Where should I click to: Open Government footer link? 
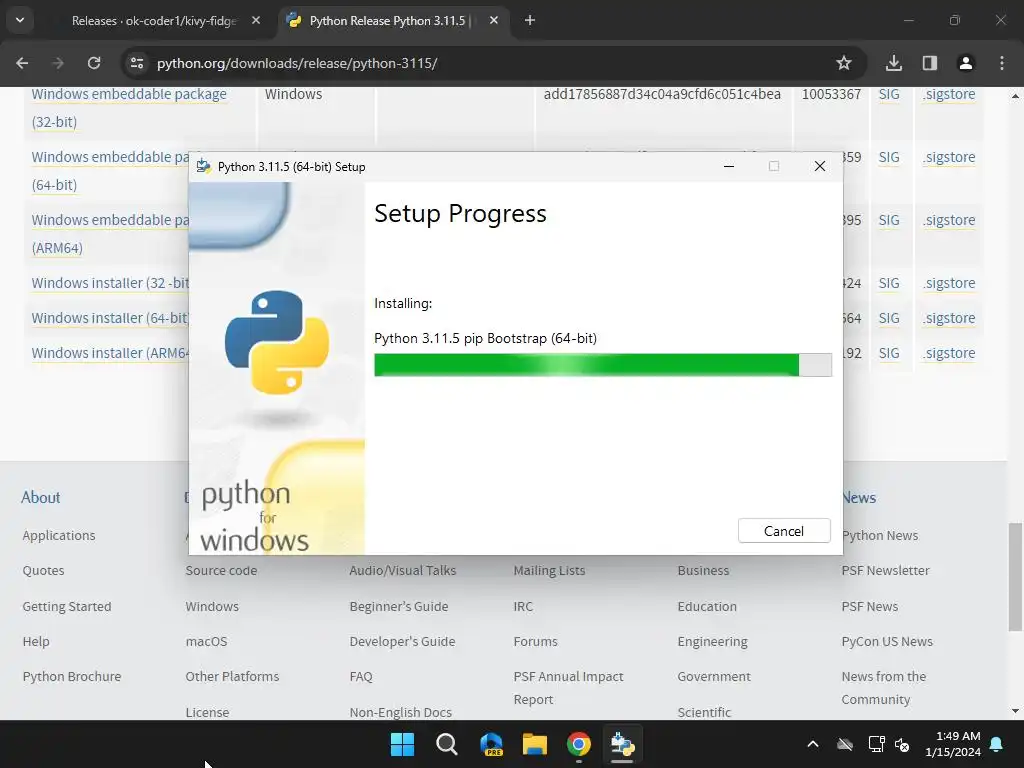pyautogui.click(x=714, y=677)
